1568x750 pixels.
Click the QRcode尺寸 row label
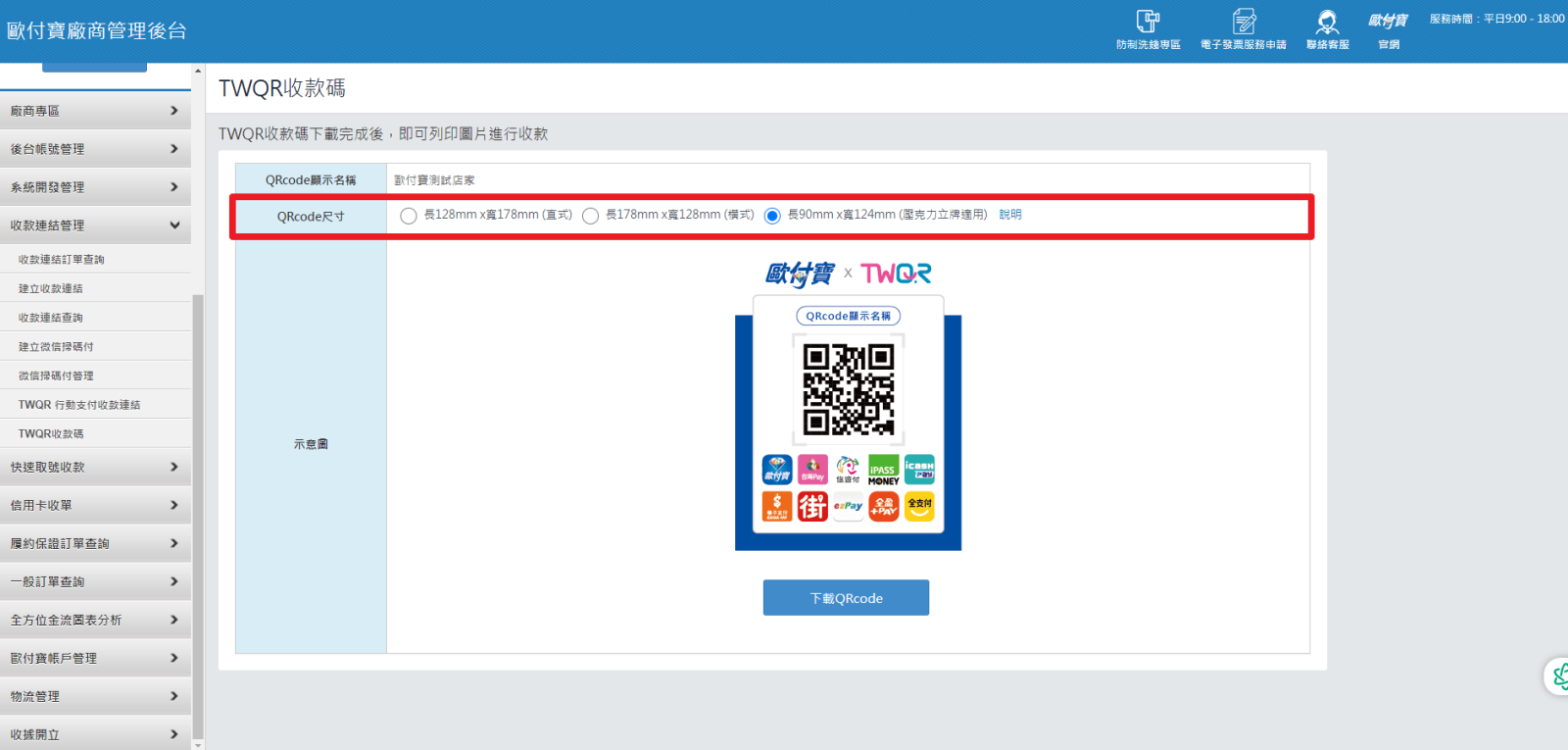pos(311,217)
